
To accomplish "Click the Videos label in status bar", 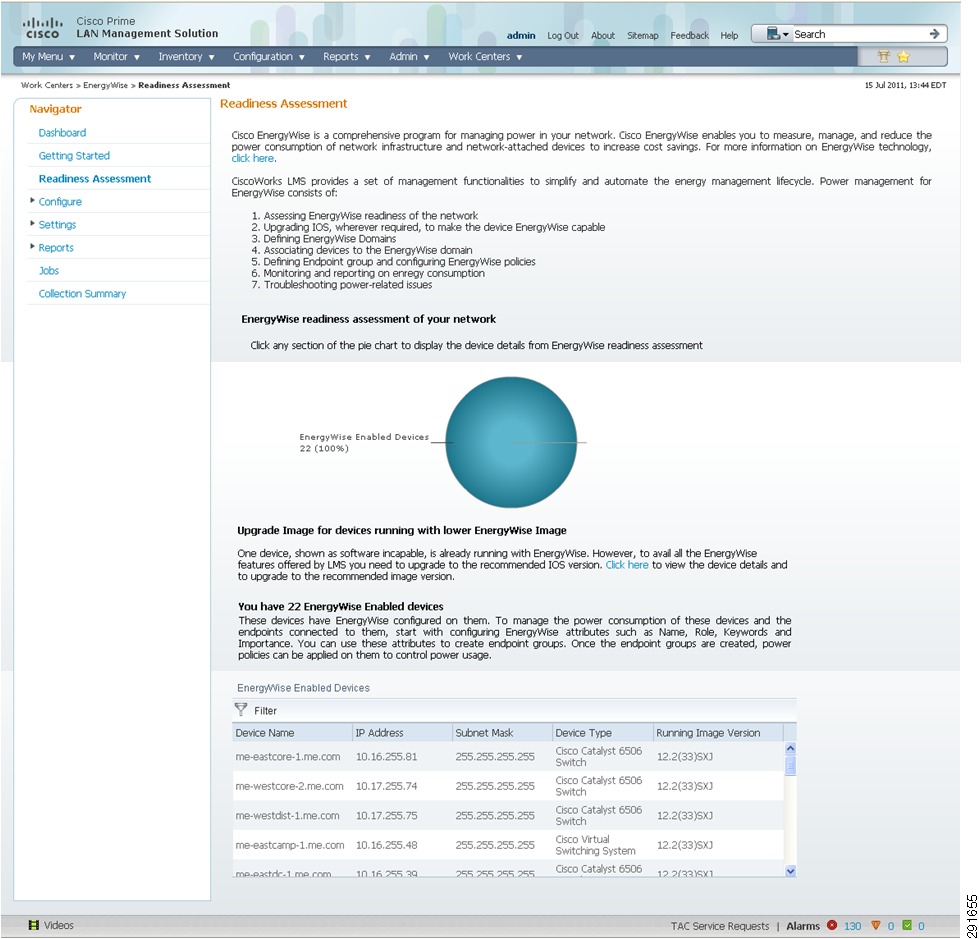I will (x=59, y=925).
